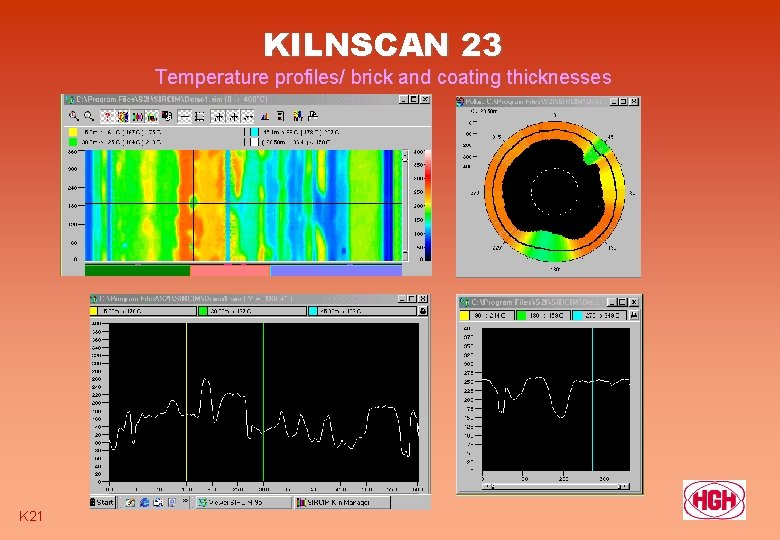
Task: Click the second magnifier (zoom out) icon
Action: point(89,116)
